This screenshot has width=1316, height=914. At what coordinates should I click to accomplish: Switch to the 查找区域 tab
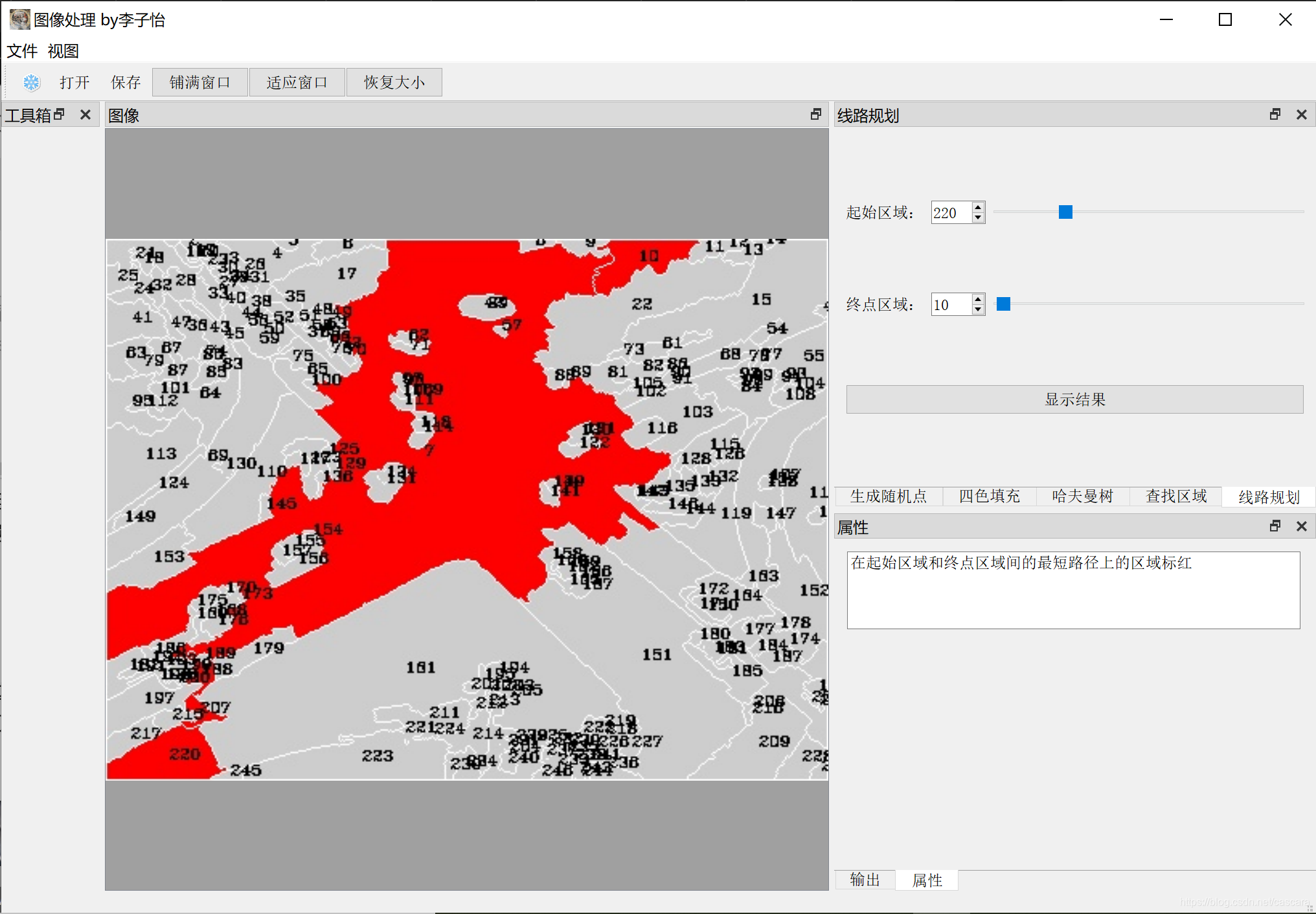(1176, 496)
